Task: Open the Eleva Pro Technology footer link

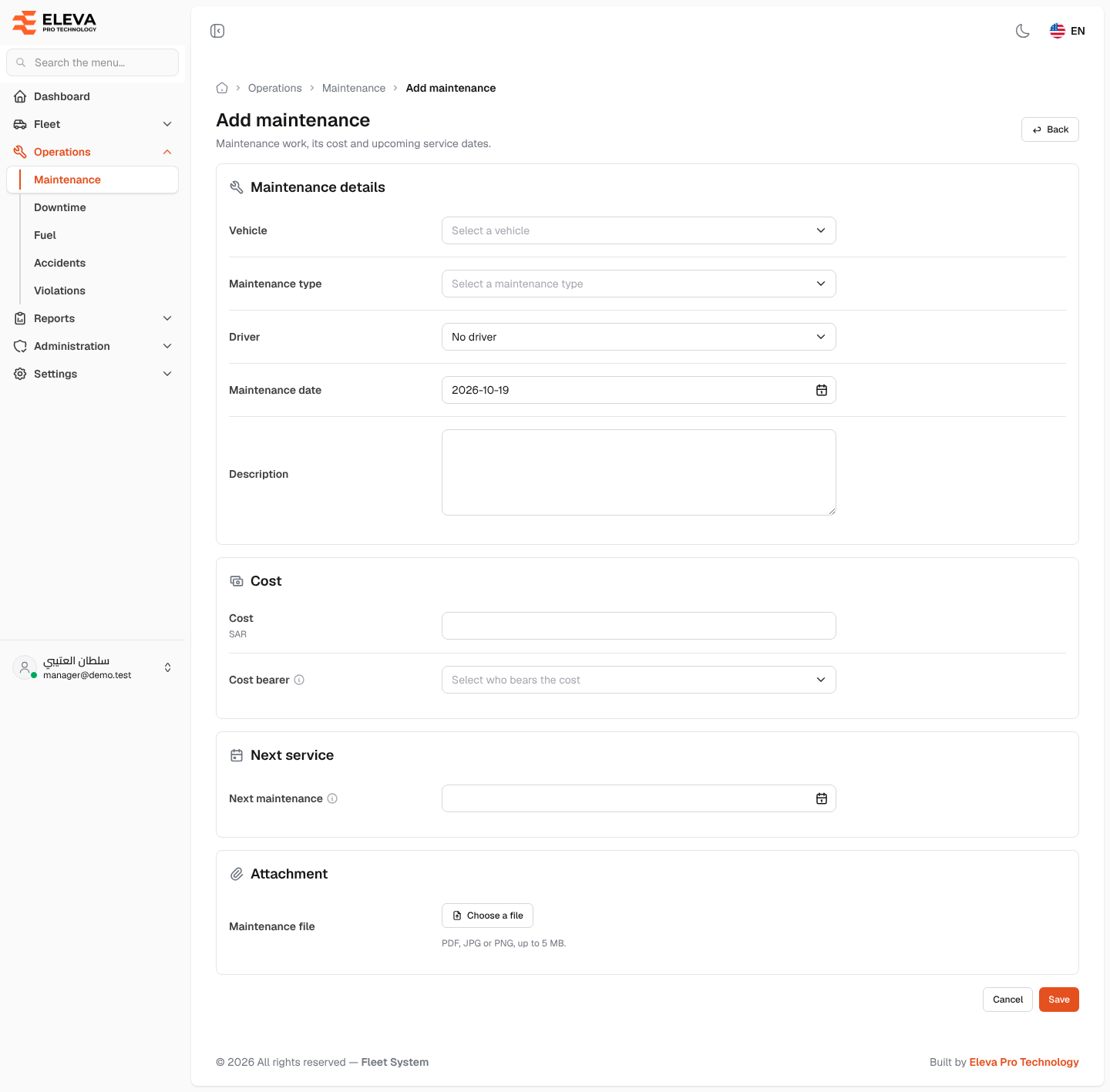Action: [1024, 1062]
